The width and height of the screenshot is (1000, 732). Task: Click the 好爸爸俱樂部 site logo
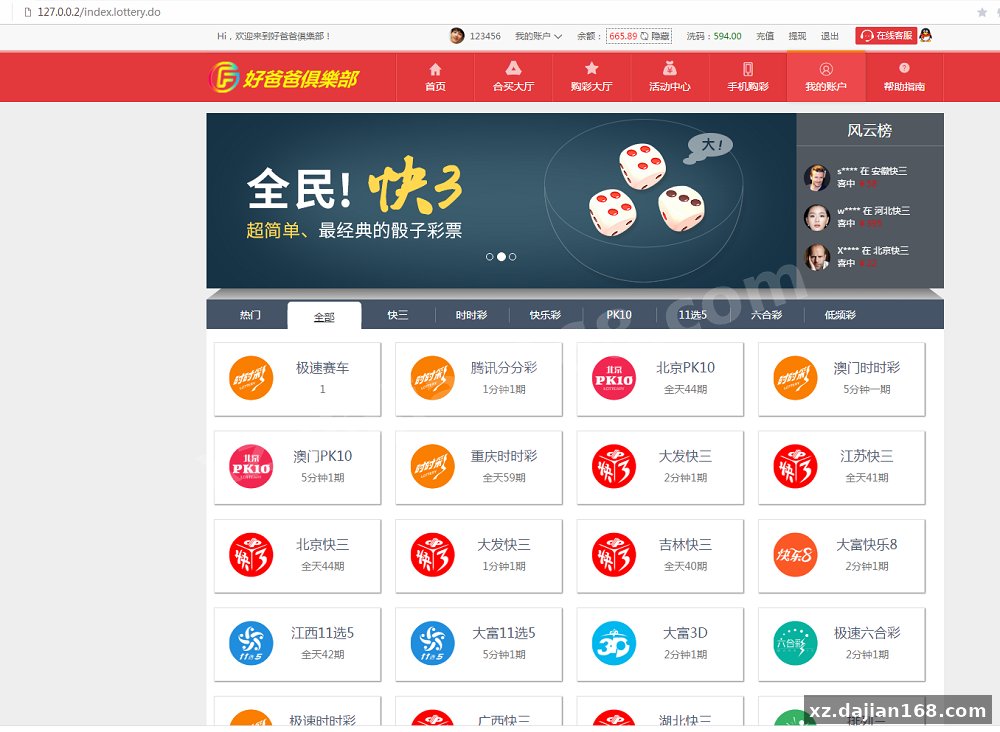[284, 78]
